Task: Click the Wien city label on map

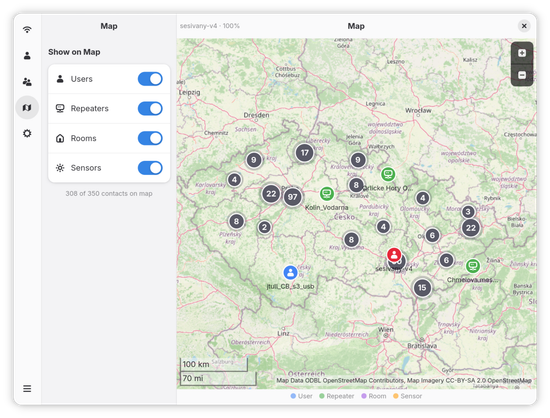Action: click(386, 330)
